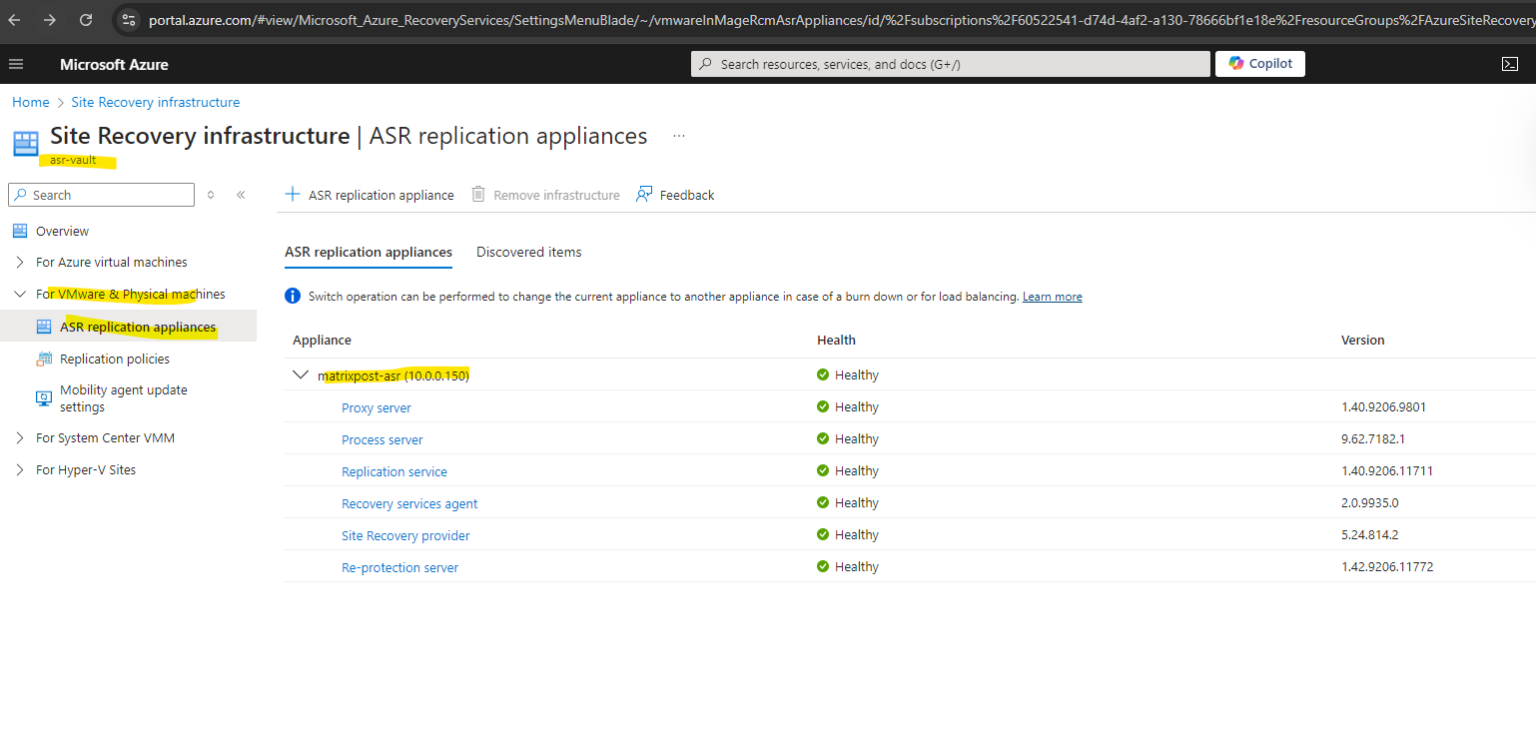The height and width of the screenshot is (744, 1536).
Task: Open the Azure portal hamburger menu
Action: coord(16,63)
